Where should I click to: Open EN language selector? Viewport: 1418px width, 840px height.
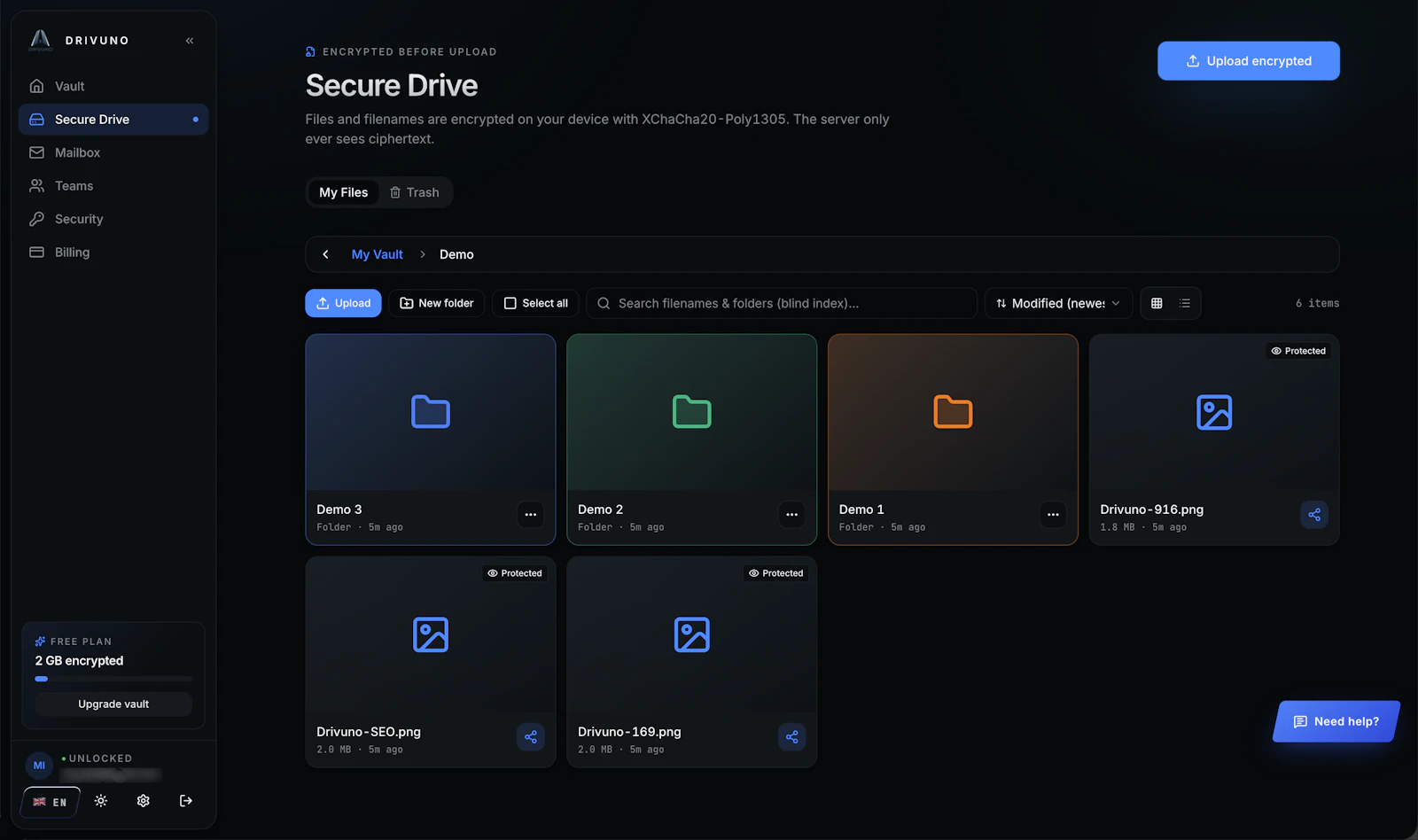coord(51,802)
